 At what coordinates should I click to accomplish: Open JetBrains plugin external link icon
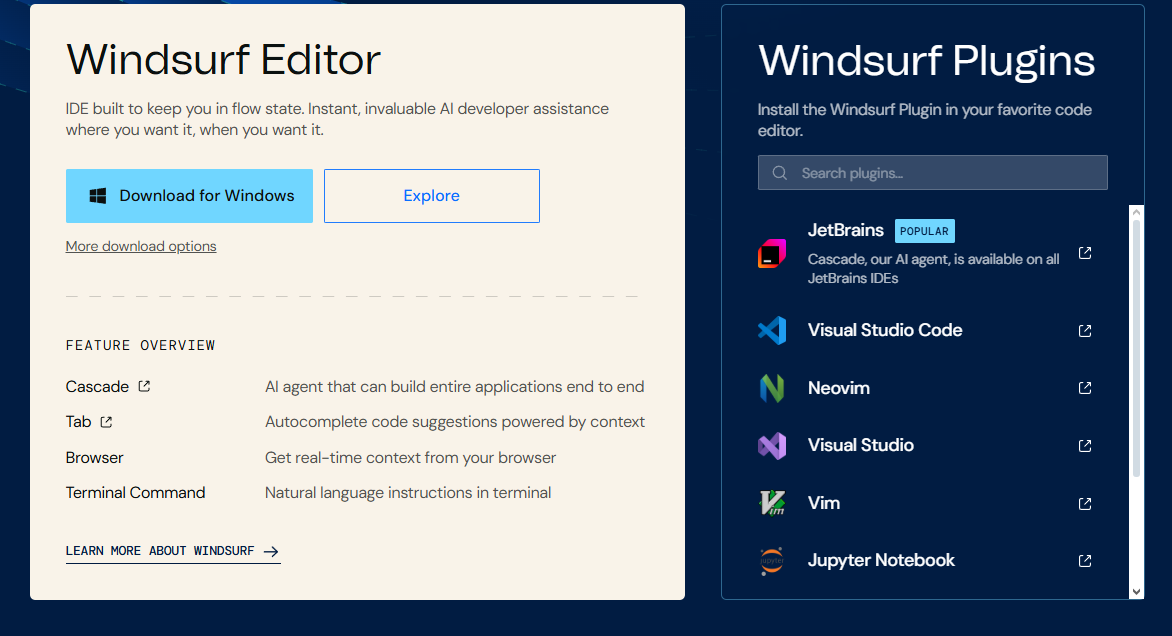click(x=1085, y=254)
